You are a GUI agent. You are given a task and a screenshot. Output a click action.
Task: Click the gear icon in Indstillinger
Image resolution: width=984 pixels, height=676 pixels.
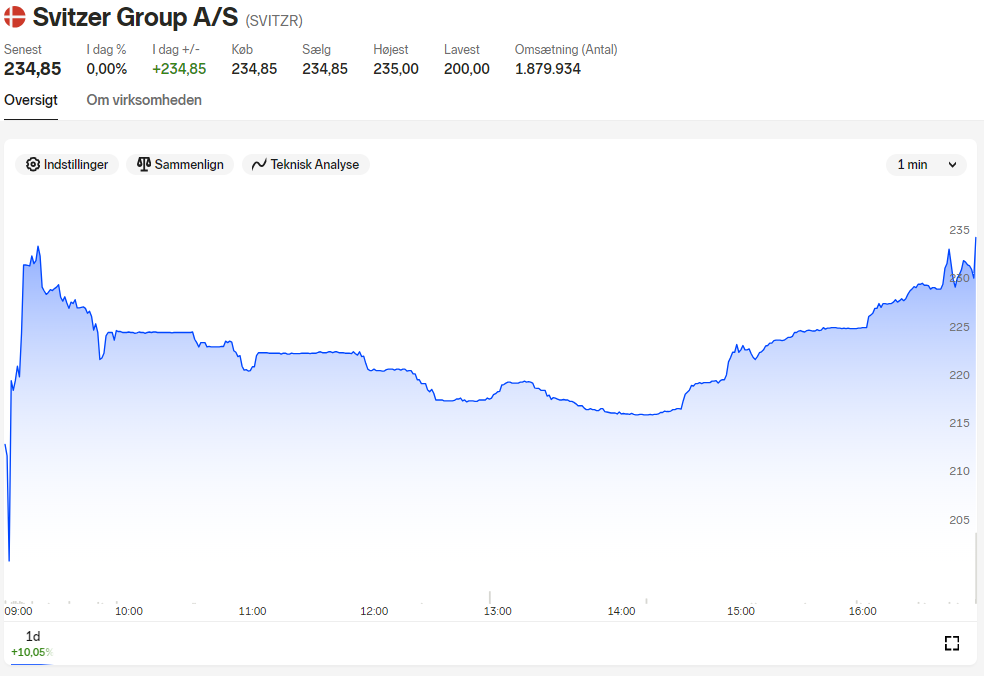(33, 164)
